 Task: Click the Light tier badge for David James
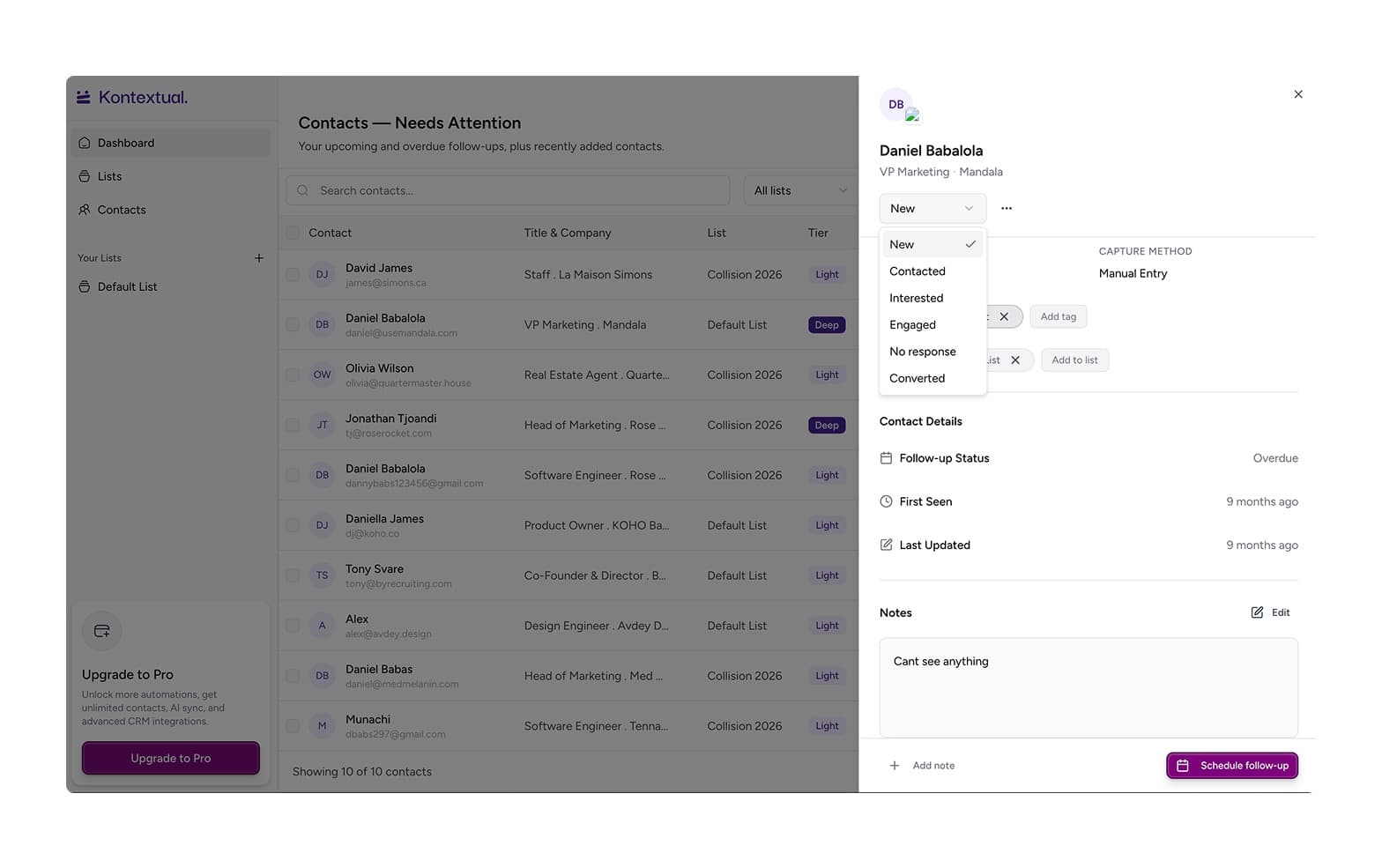pyautogui.click(x=827, y=275)
